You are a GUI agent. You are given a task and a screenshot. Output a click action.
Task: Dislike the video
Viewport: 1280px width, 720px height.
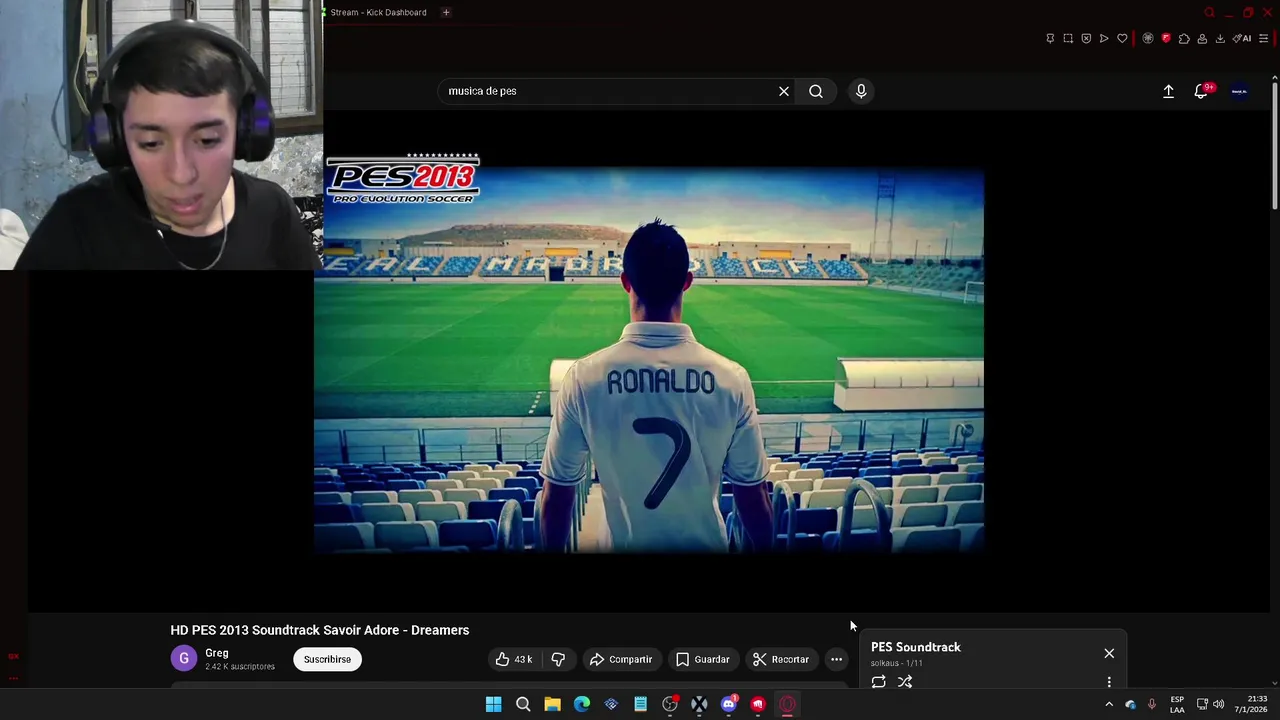pos(558,659)
